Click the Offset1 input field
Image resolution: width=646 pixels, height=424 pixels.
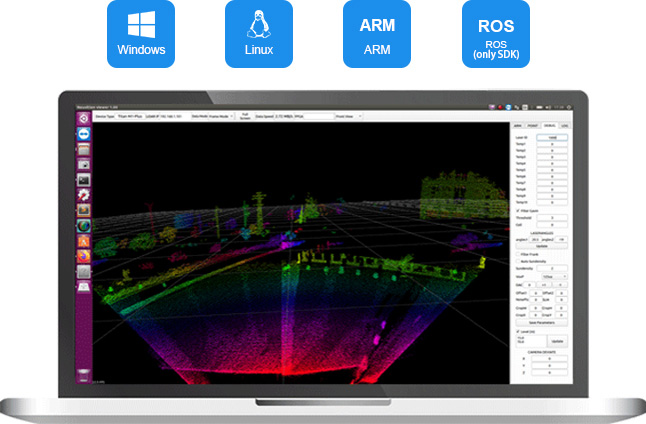coord(536,293)
